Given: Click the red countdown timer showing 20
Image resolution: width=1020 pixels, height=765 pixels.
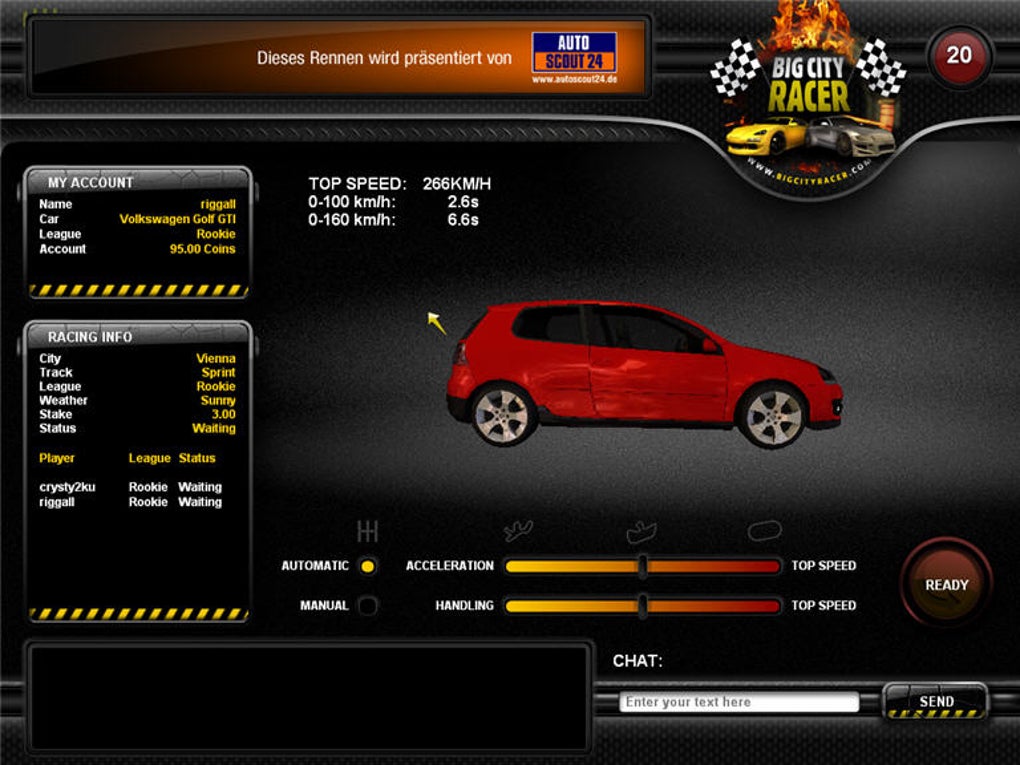Looking at the screenshot, I should pyautogui.click(x=960, y=56).
